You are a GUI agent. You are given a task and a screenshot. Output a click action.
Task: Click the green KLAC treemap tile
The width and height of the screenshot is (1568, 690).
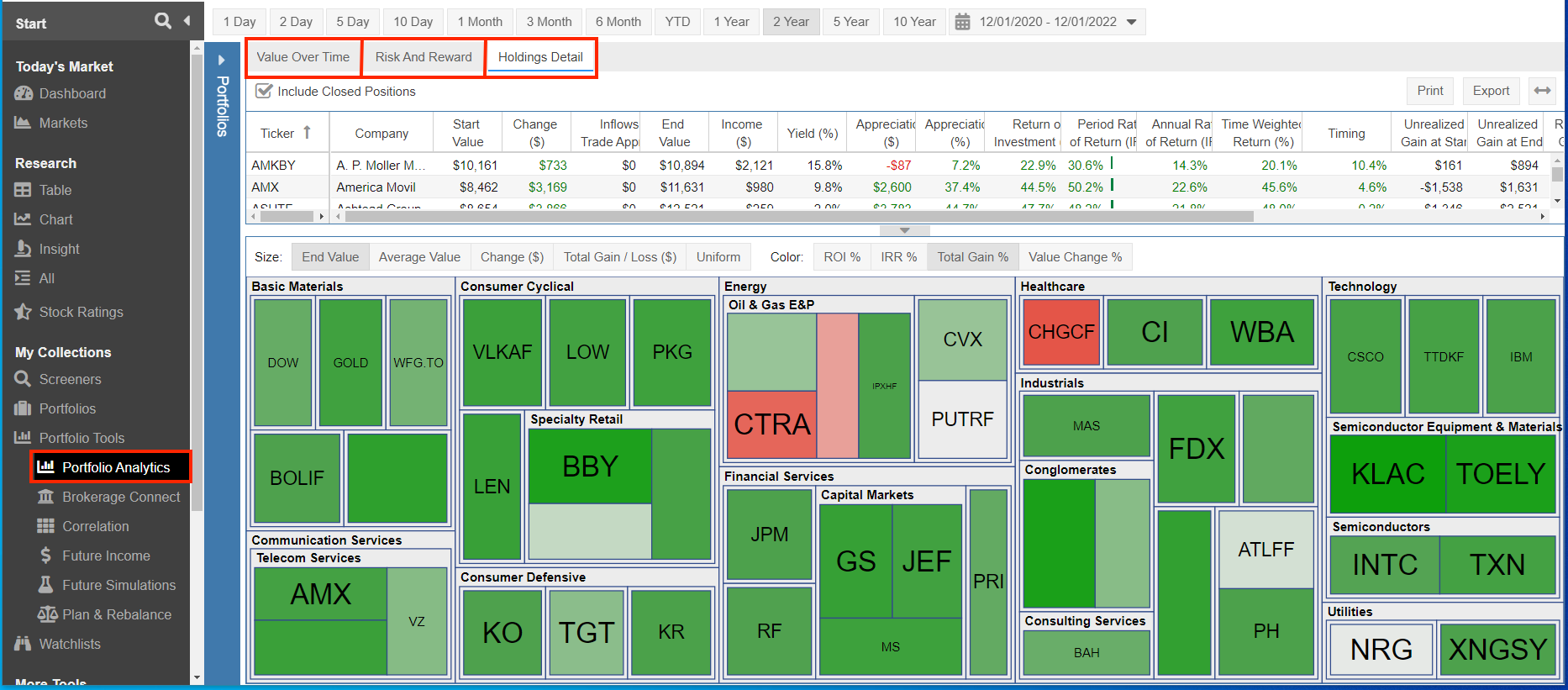click(1387, 474)
